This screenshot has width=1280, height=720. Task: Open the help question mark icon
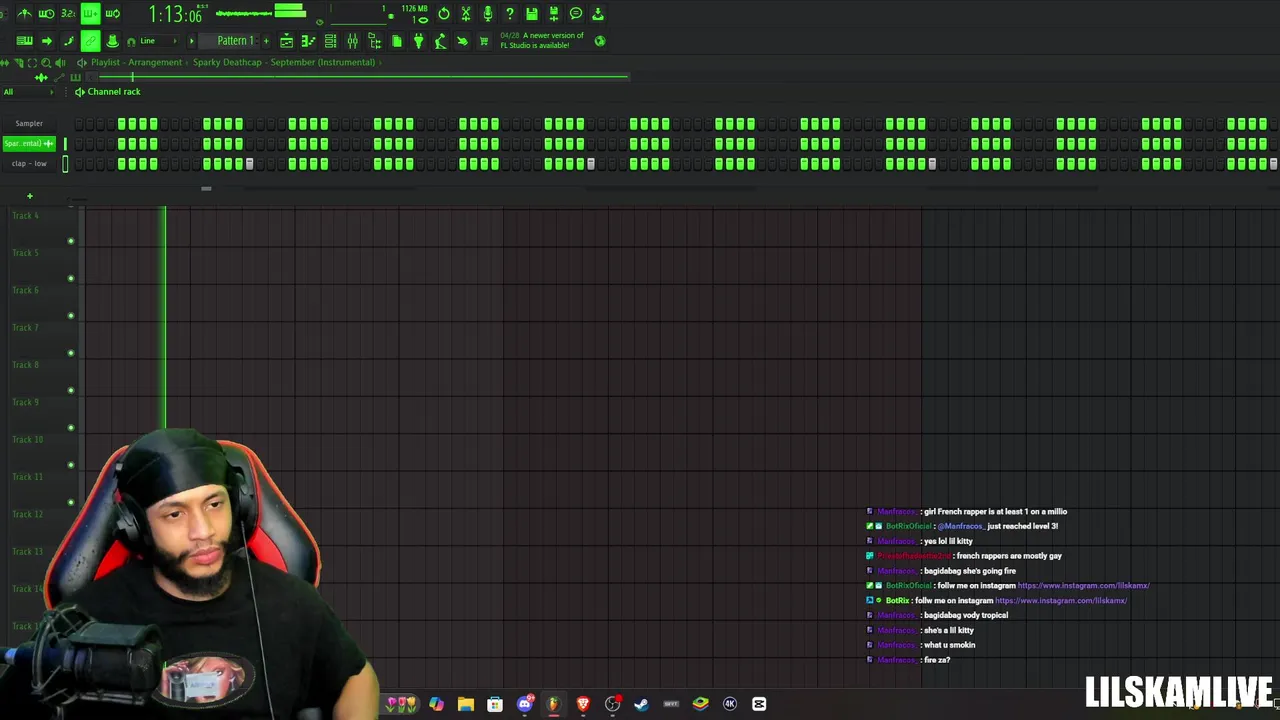pyautogui.click(x=510, y=14)
